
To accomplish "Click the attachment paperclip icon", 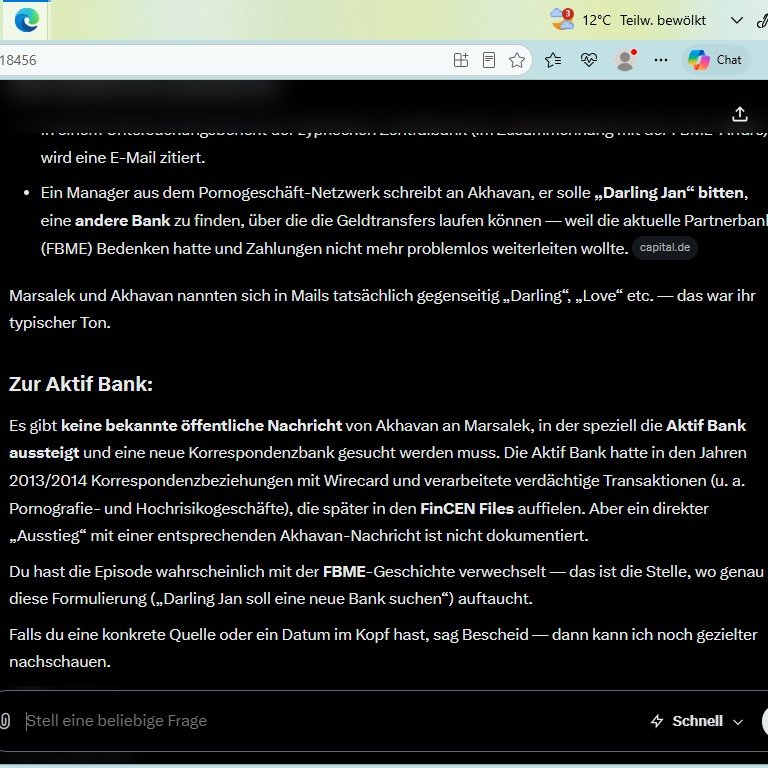I will point(4,720).
